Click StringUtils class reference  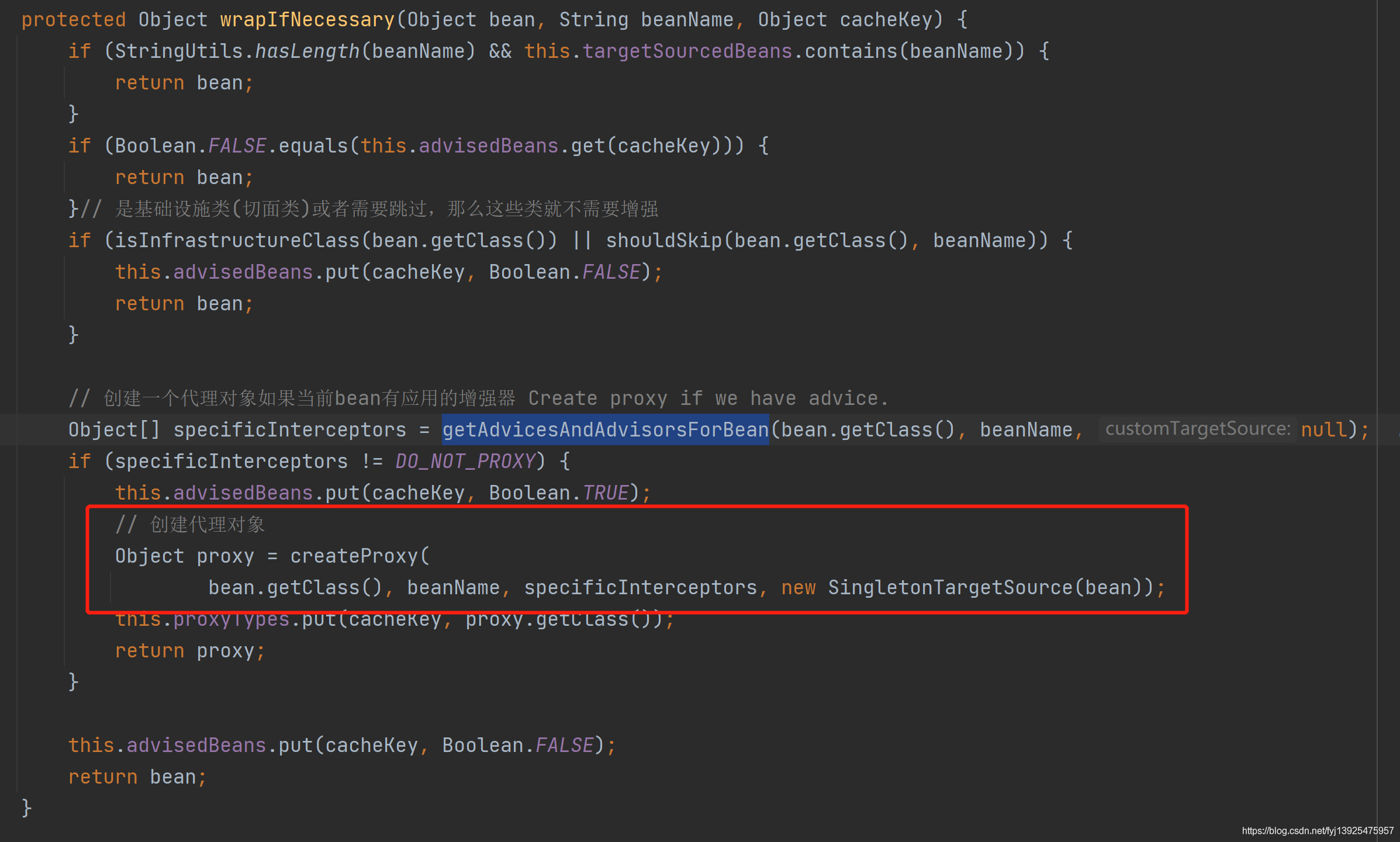[179, 51]
